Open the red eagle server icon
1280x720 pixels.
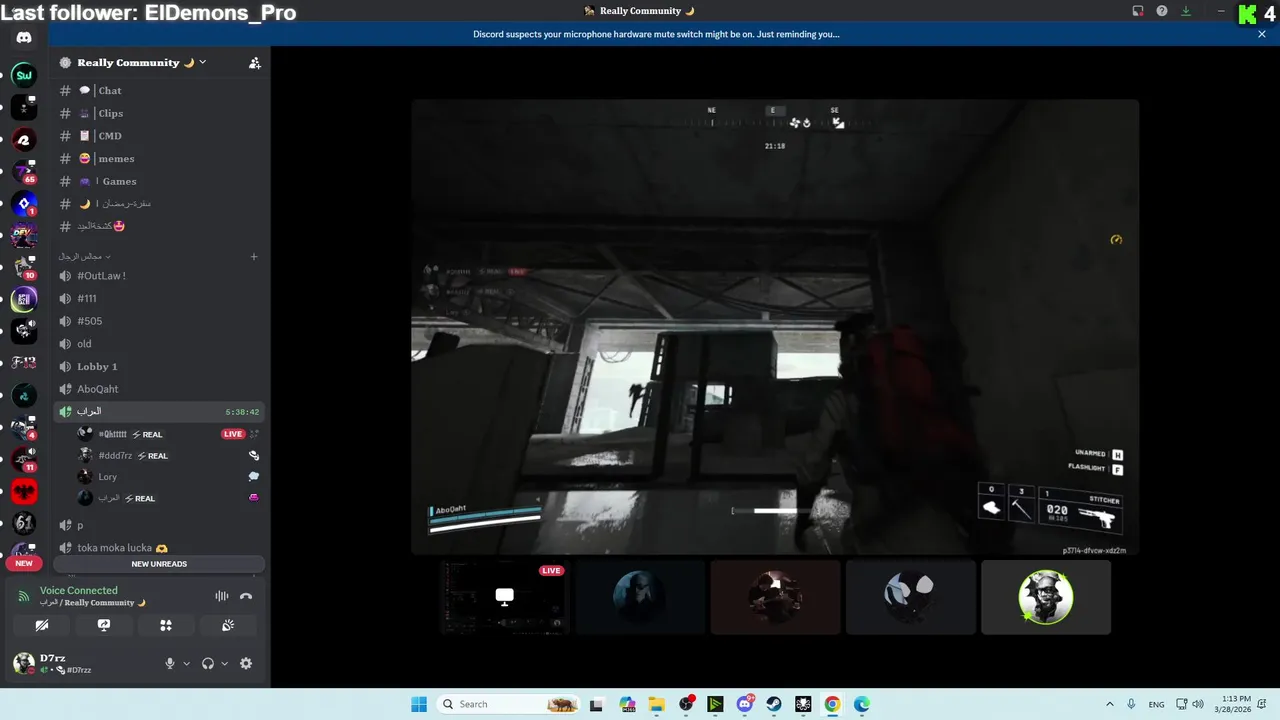click(x=24, y=491)
